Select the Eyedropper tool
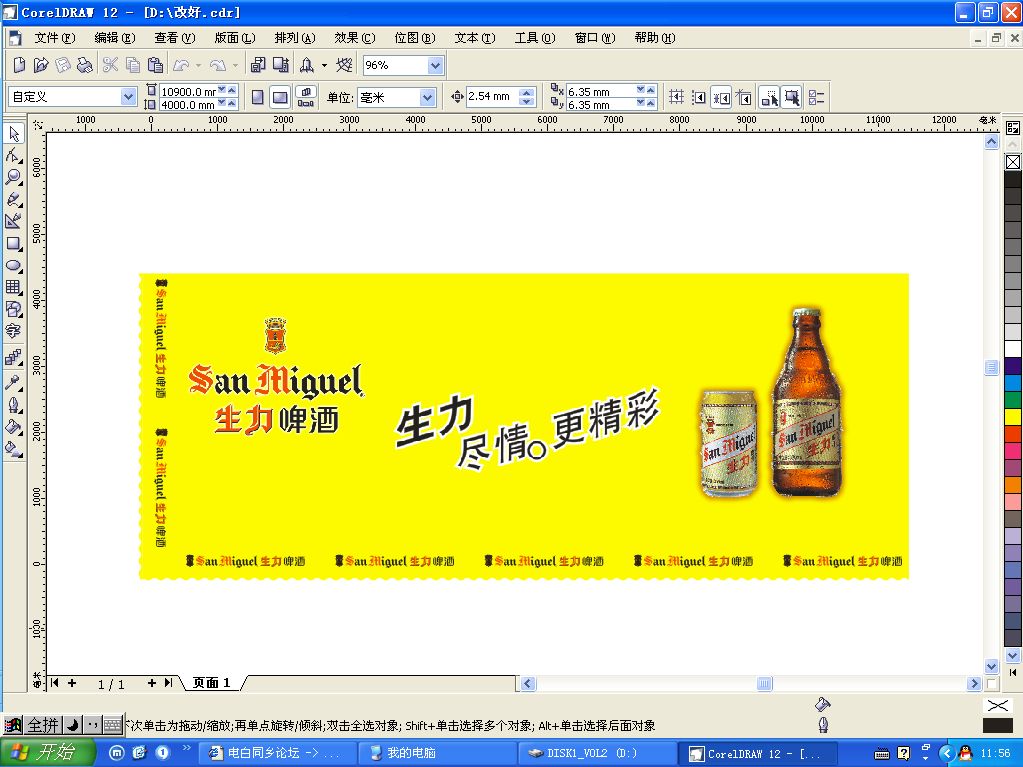This screenshot has width=1023, height=767. click(14, 382)
